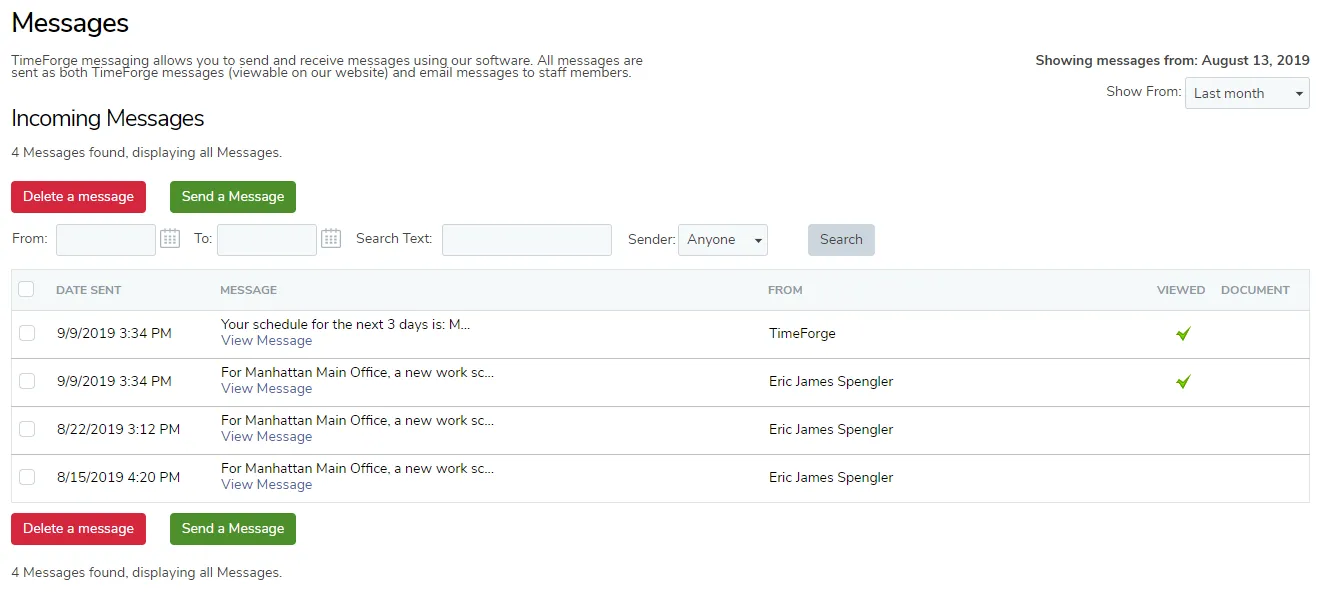
Task: Run the message Search button
Action: [841, 240]
